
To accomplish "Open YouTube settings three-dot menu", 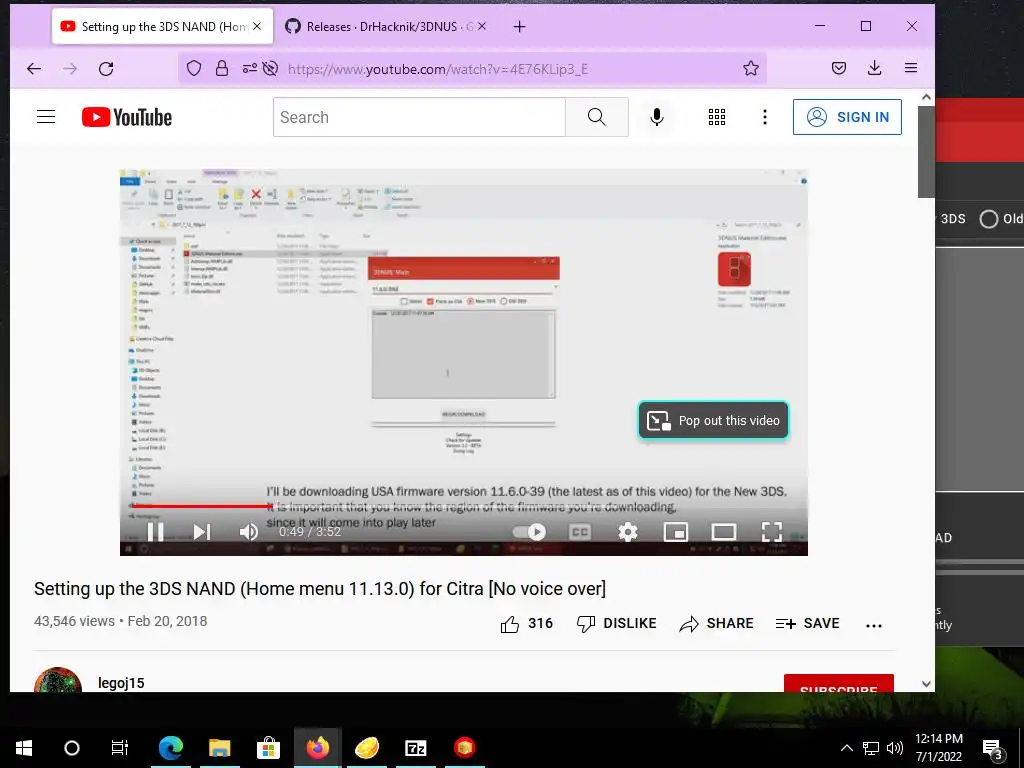I will pyautogui.click(x=765, y=117).
